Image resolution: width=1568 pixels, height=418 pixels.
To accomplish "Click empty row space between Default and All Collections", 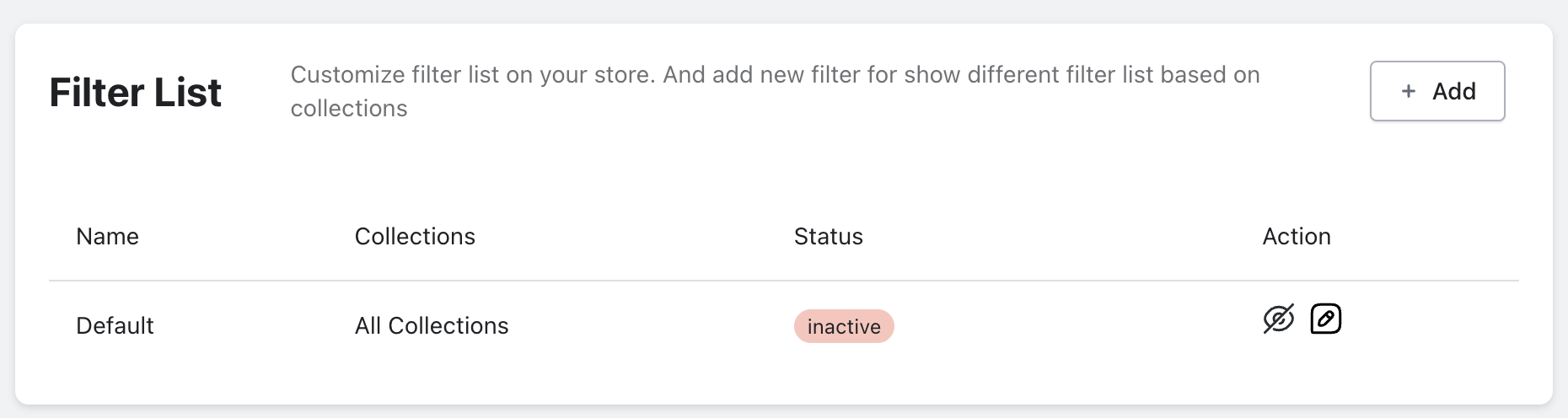I will pos(253,326).
